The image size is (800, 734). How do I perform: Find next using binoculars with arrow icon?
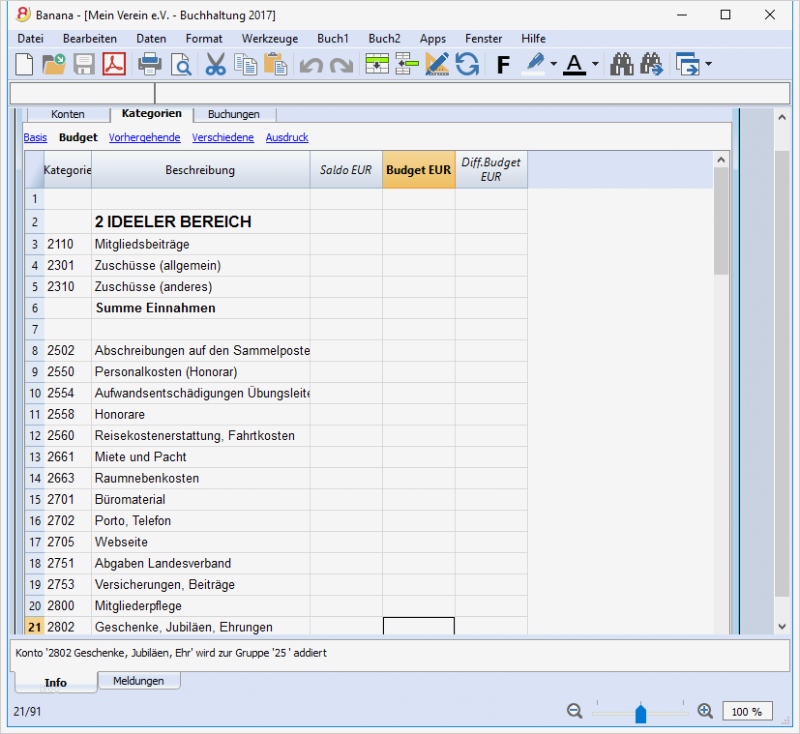coord(652,65)
